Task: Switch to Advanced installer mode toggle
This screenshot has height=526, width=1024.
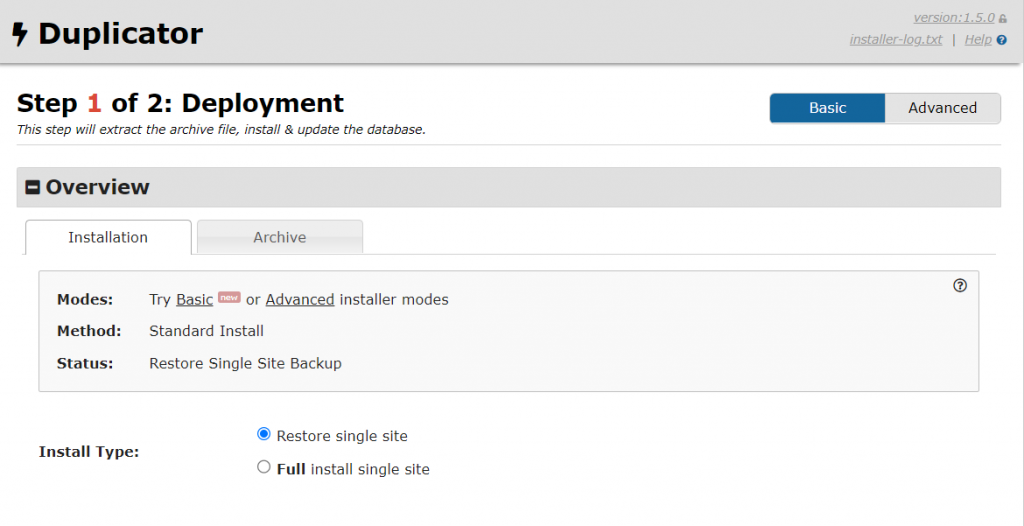Action: click(942, 108)
